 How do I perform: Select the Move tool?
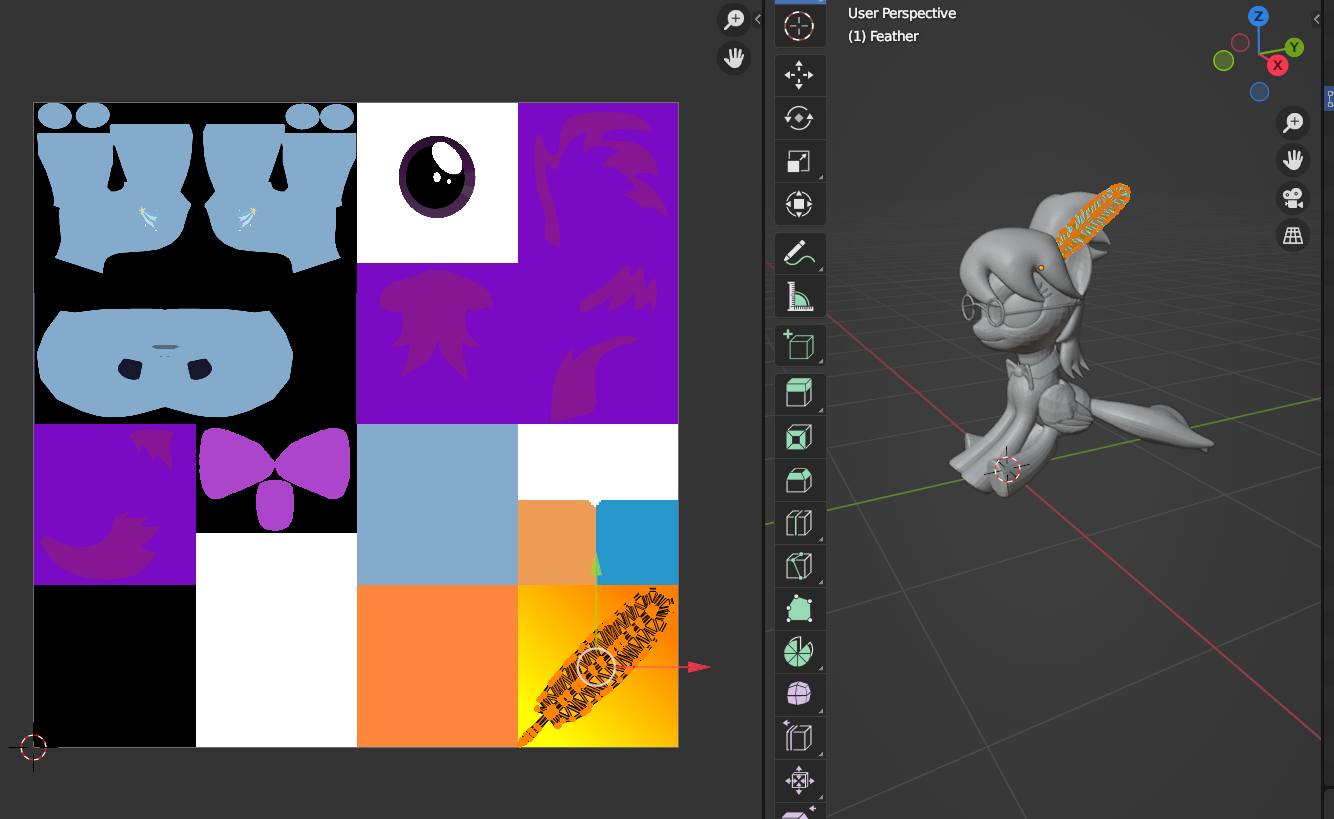pyautogui.click(x=799, y=75)
